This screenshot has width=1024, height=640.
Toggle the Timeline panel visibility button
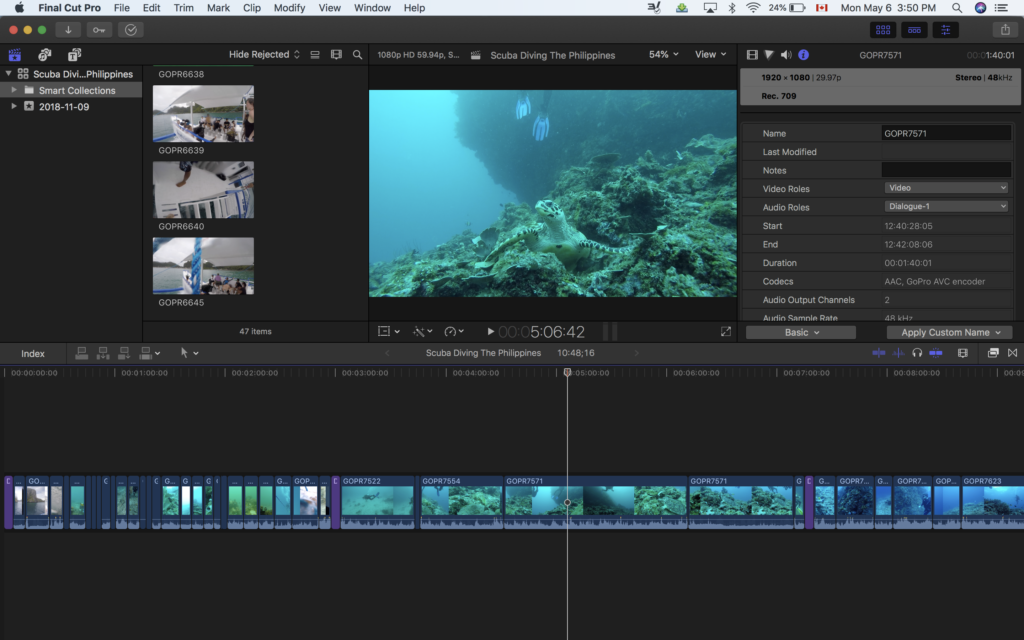click(914, 30)
